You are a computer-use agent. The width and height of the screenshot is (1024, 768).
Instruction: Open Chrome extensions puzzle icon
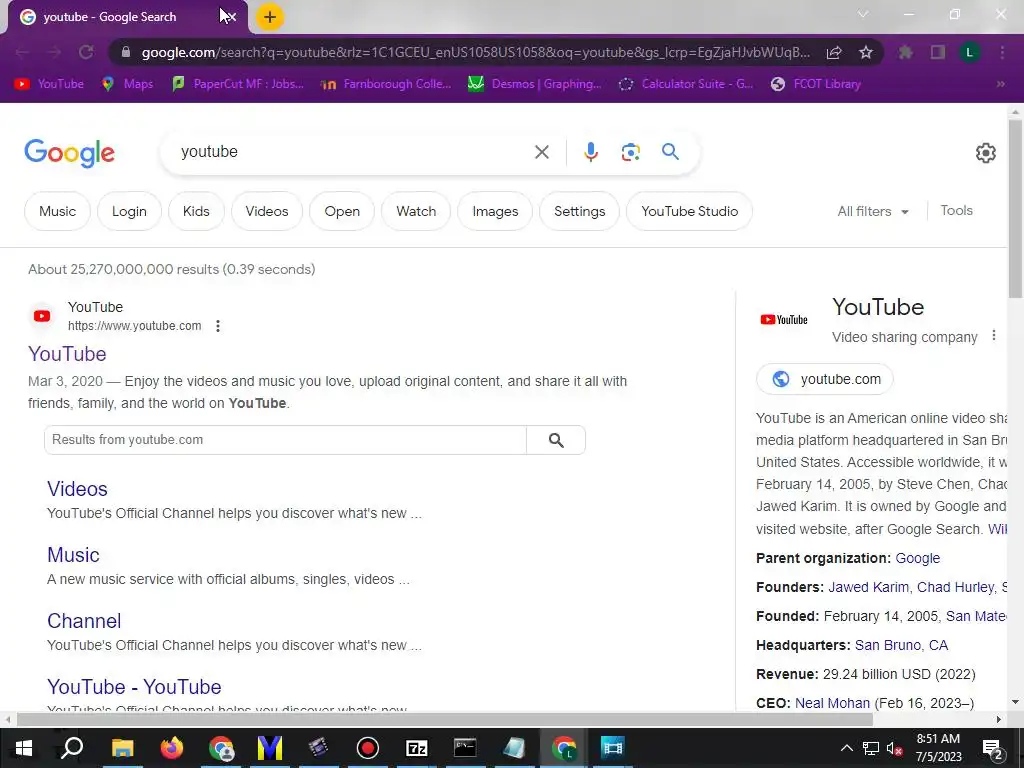[x=905, y=52]
